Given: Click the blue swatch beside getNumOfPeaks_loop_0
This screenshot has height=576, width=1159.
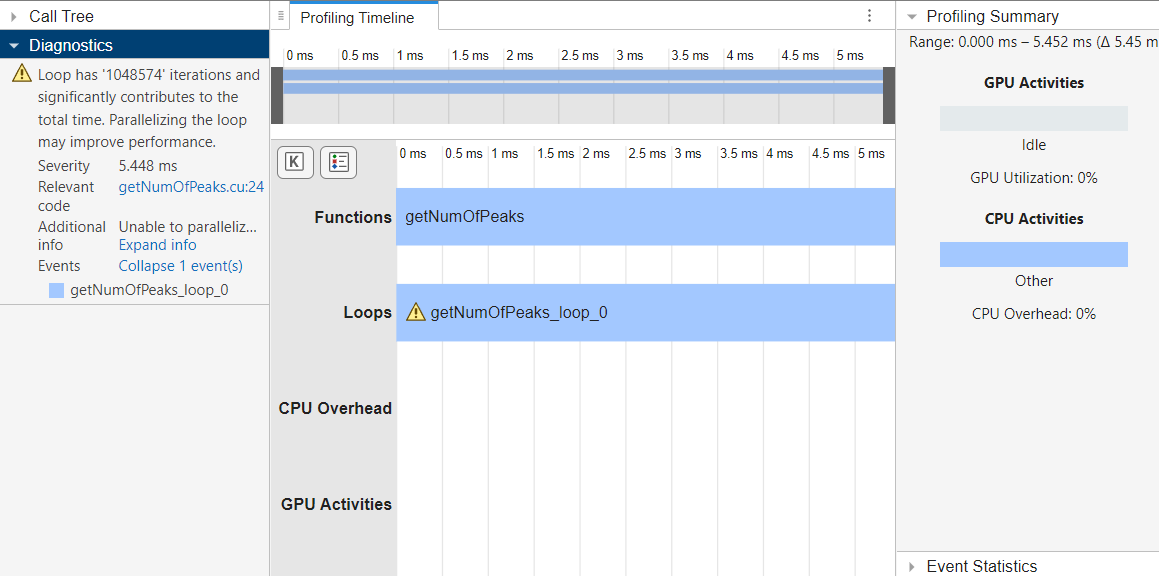Looking at the screenshot, I should point(57,290).
